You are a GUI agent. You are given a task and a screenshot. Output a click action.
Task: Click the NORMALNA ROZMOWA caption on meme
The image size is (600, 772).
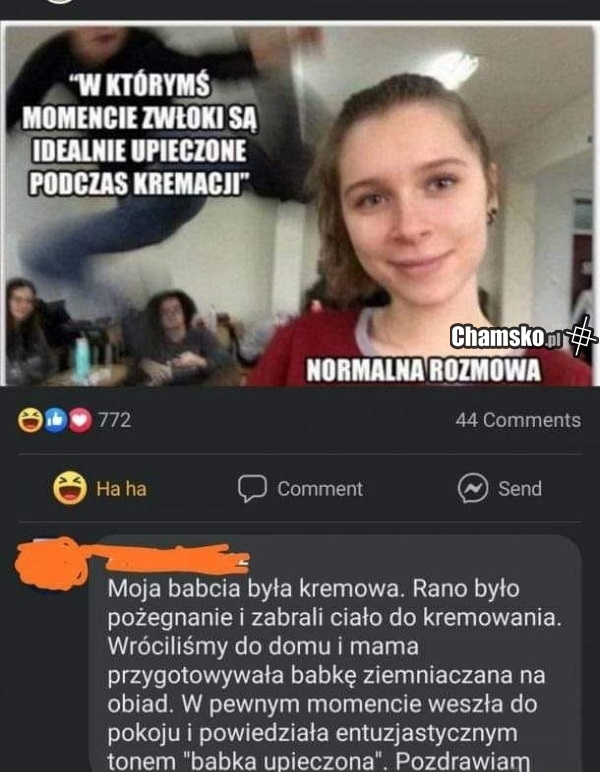click(x=423, y=370)
